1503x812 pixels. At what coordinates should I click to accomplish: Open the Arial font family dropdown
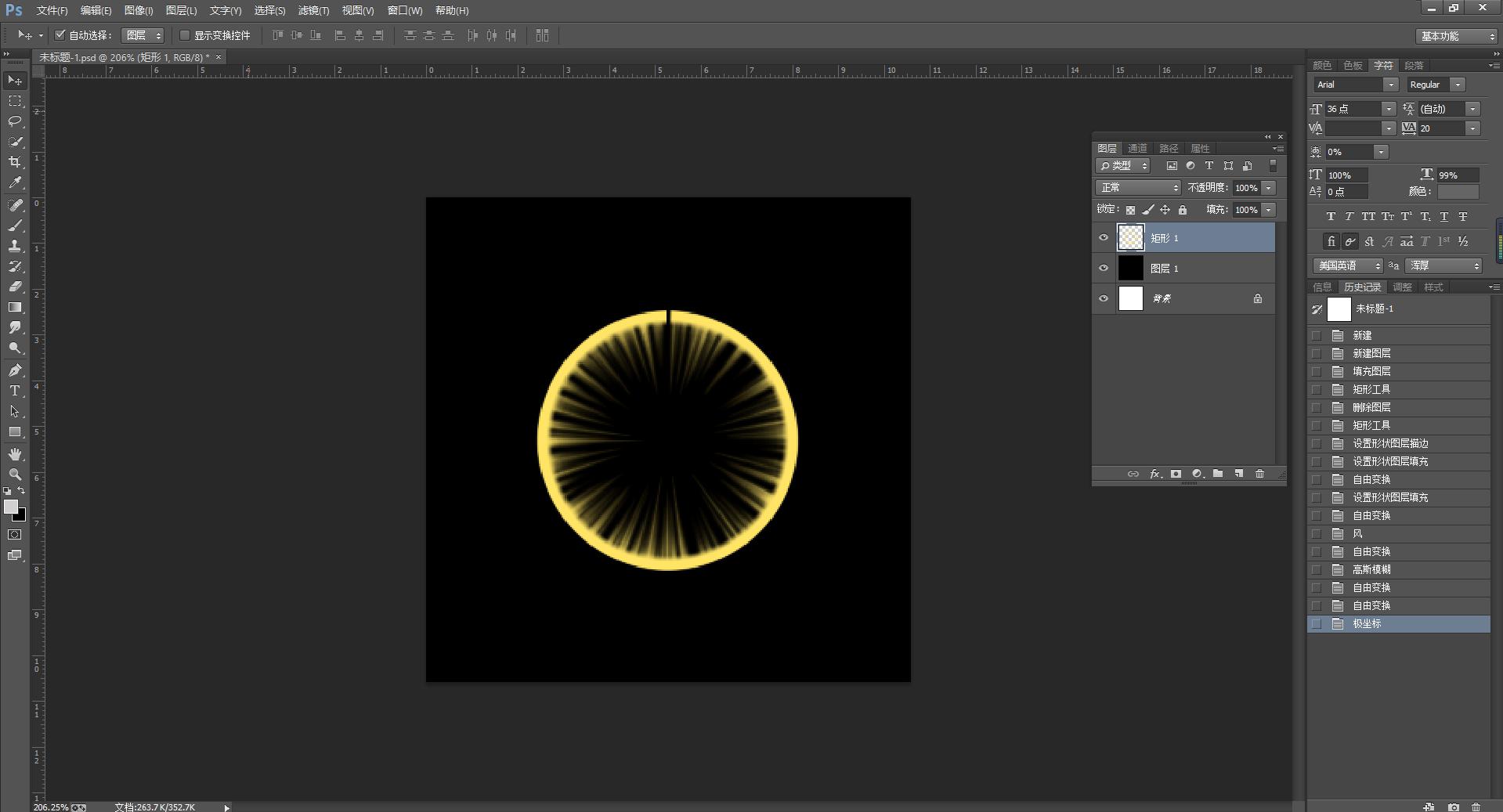coord(1390,85)
